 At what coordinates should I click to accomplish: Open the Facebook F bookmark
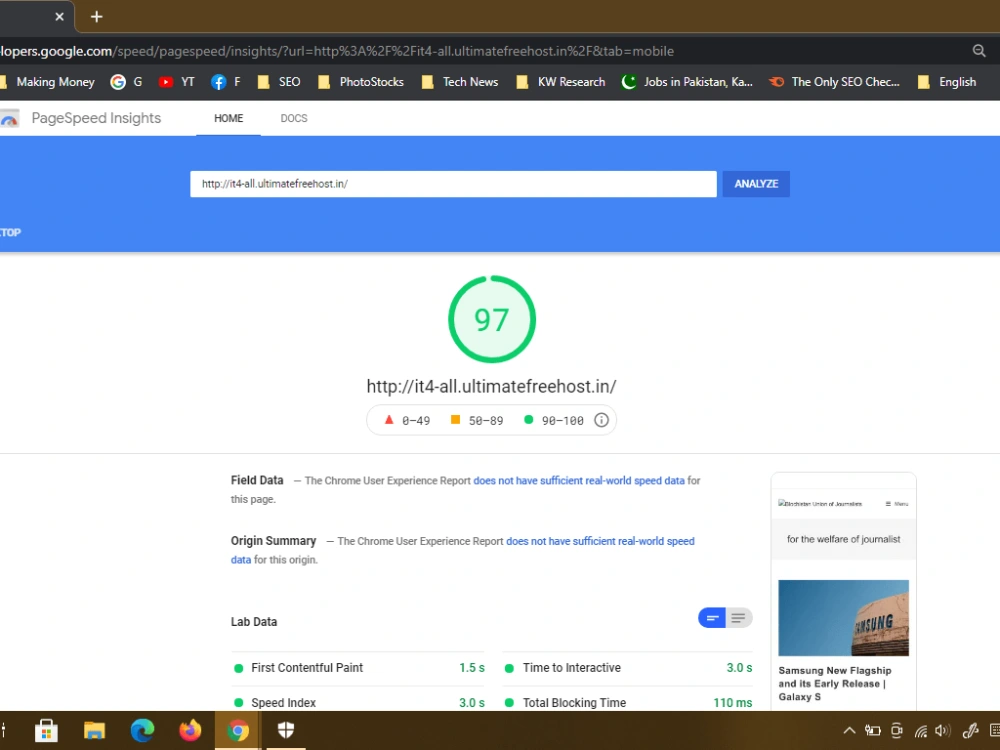click(x=226, y=82)
